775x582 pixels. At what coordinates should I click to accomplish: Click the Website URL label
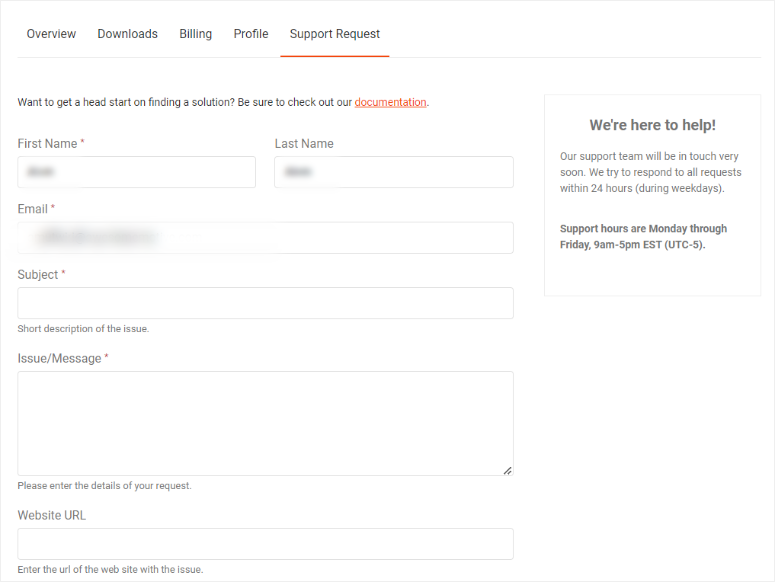[x=51, y=515]
